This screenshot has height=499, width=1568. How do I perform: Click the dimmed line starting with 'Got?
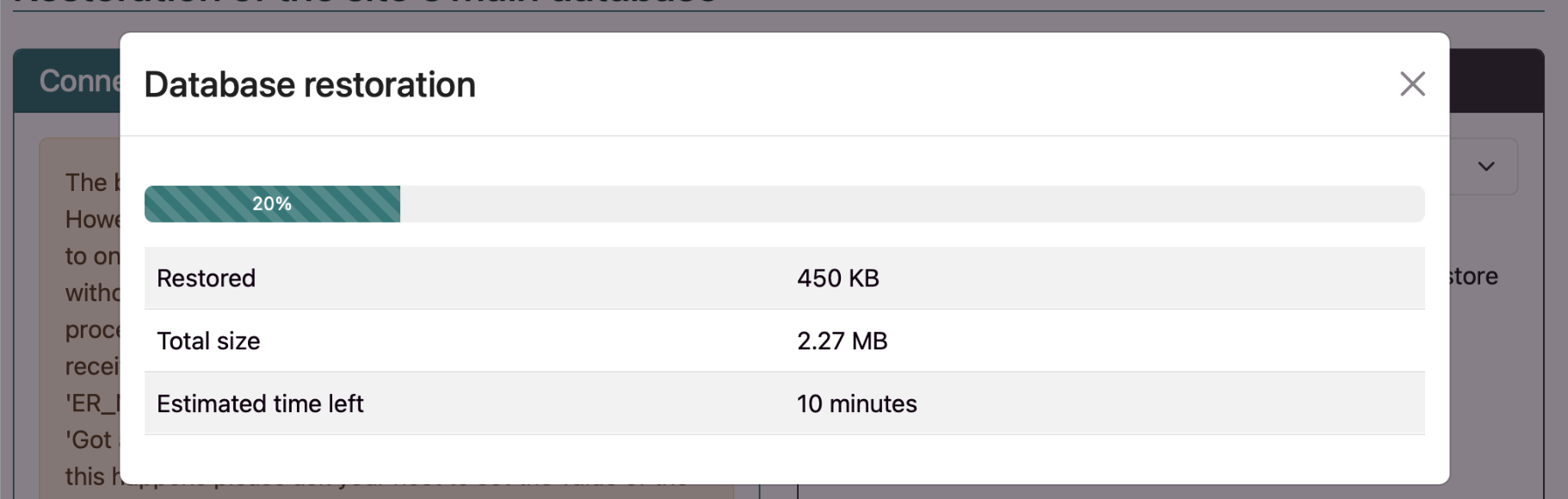tap(92, 440)
